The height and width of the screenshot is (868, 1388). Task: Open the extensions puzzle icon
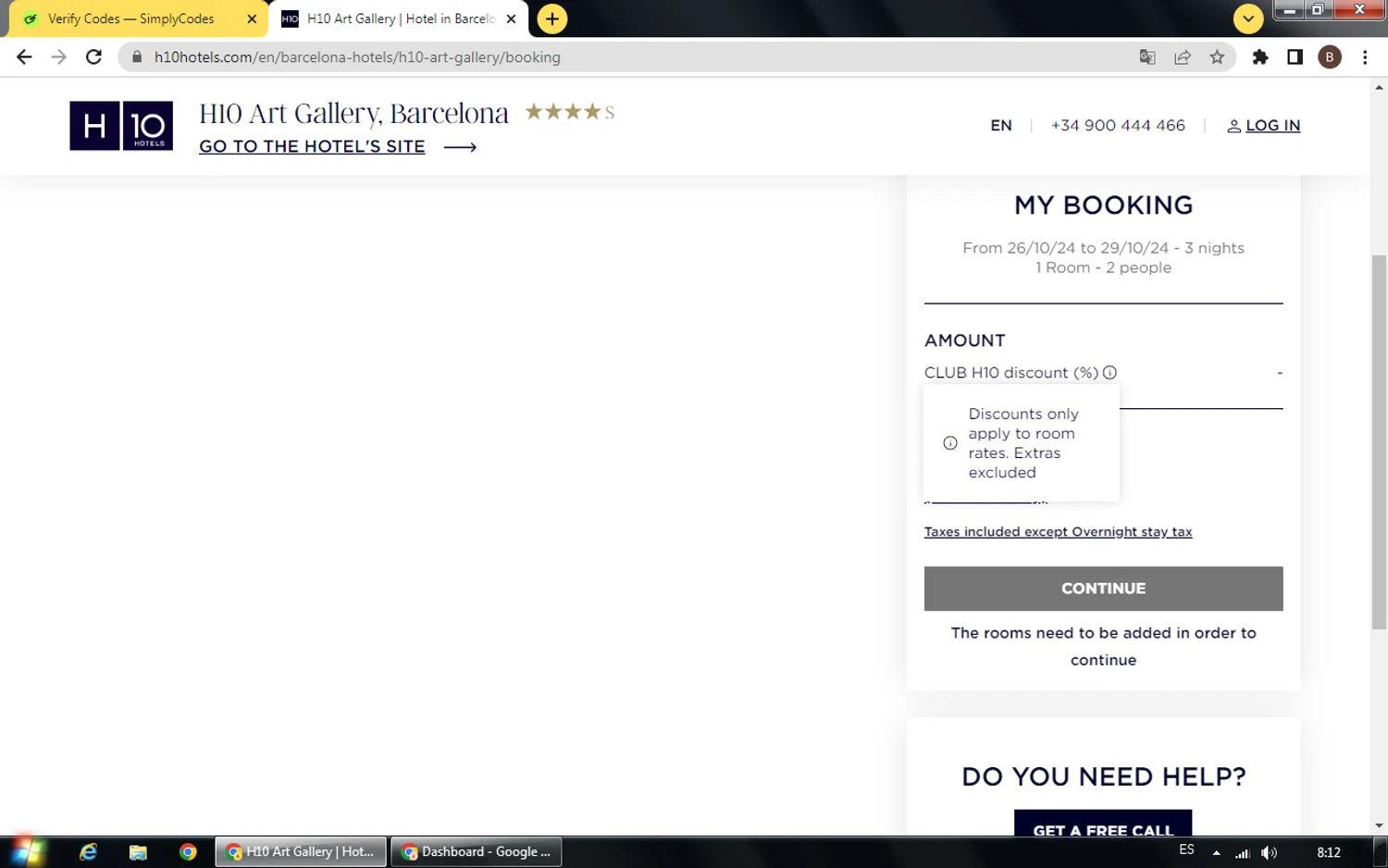[x=1260, y=57]
